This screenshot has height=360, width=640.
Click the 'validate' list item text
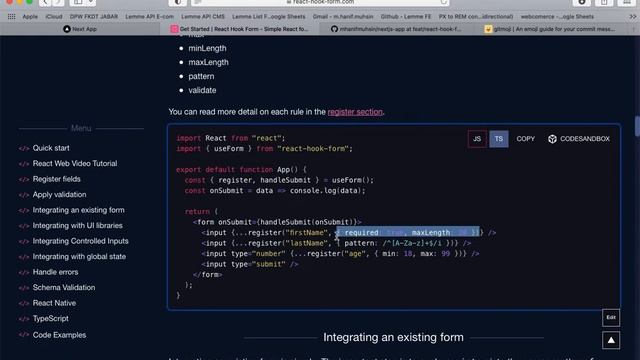tap(202, 90)
